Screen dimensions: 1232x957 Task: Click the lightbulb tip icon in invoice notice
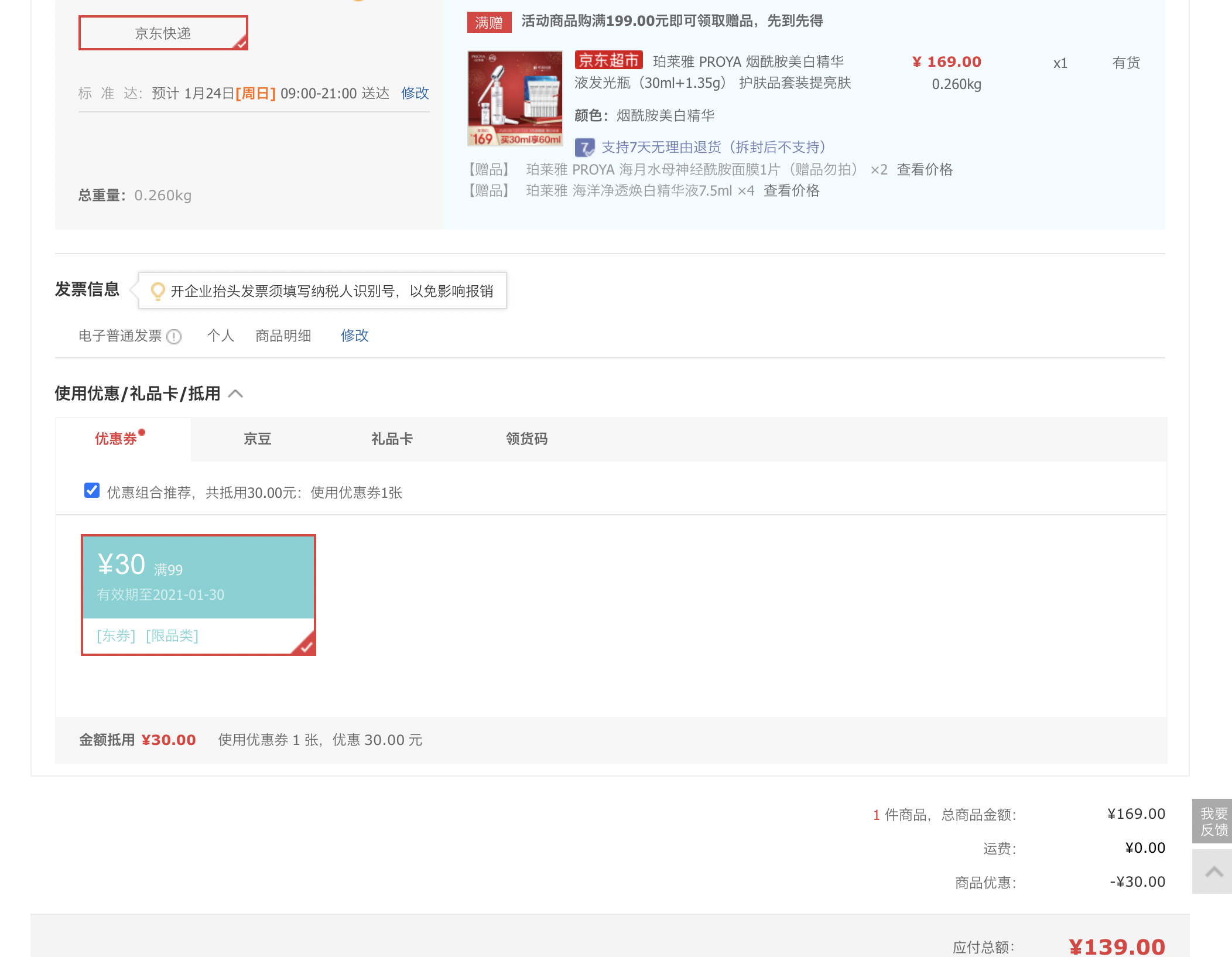coord(158,291)
